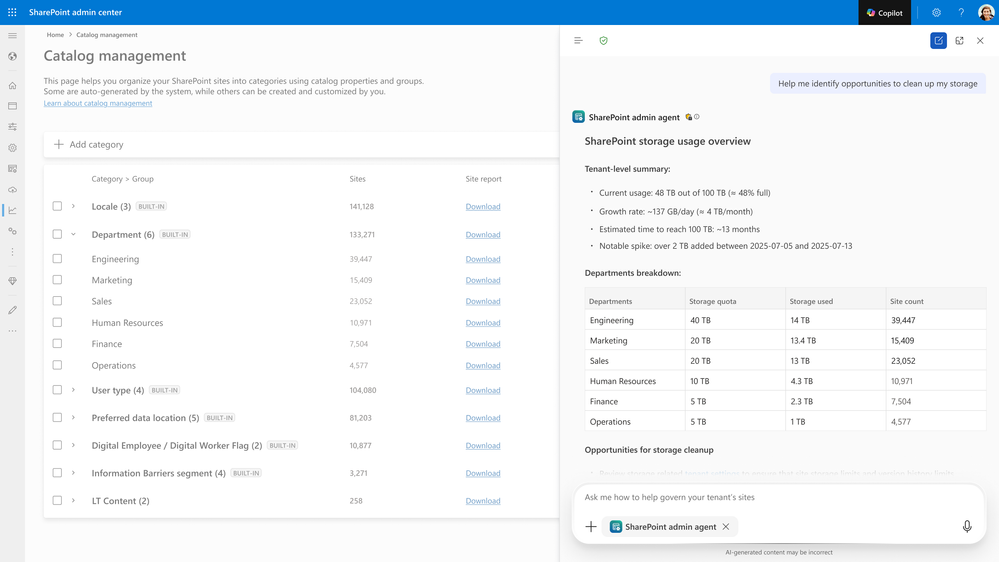This screenshot has width=999, height=562.
Task: Select the Operations row checkbox
Action: (x=57, y=365)
